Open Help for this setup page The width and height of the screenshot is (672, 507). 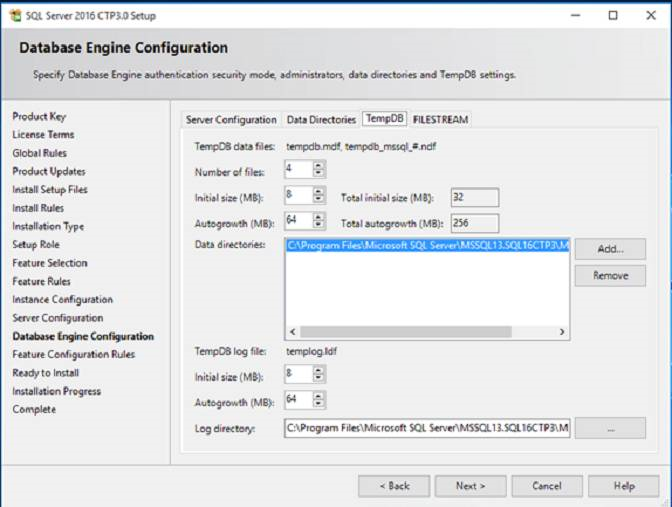tap(623, 486)
